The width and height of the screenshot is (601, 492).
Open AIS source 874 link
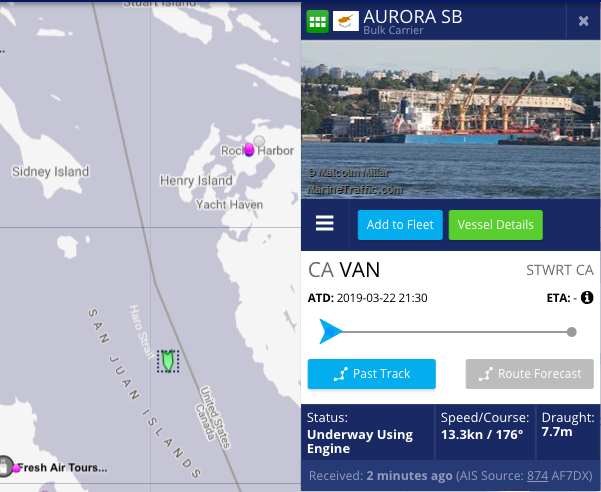tap(537, 476)
